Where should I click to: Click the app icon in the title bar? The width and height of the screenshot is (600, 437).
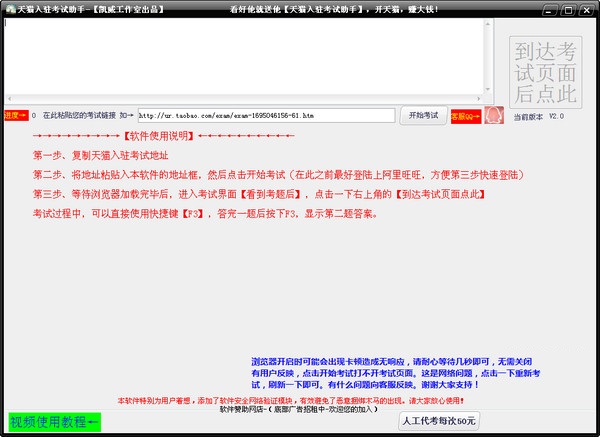click(x=11, y=9)
